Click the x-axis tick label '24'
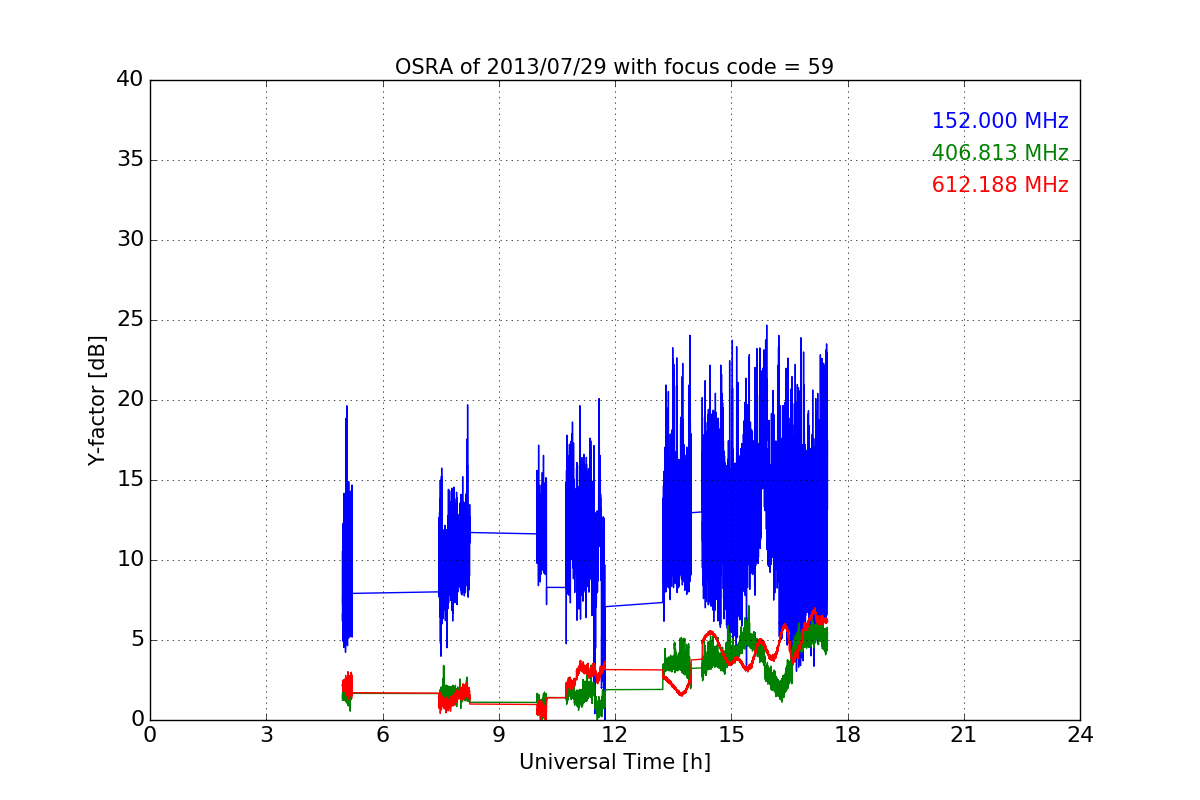The width and height of the screenshot is (1200, 800). point(1080,735)
